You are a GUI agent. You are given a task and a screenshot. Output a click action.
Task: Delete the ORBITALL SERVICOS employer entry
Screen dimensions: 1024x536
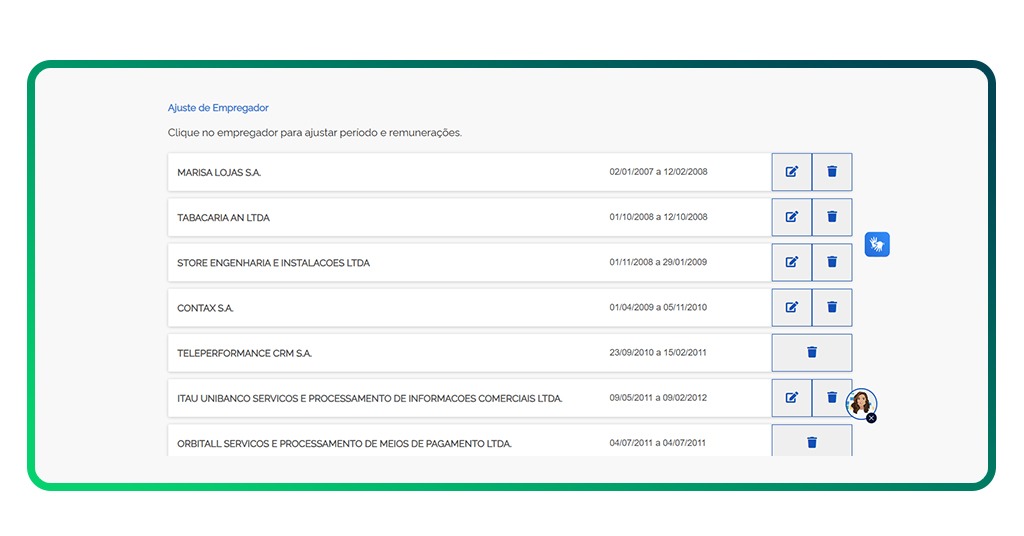point(812,442)
